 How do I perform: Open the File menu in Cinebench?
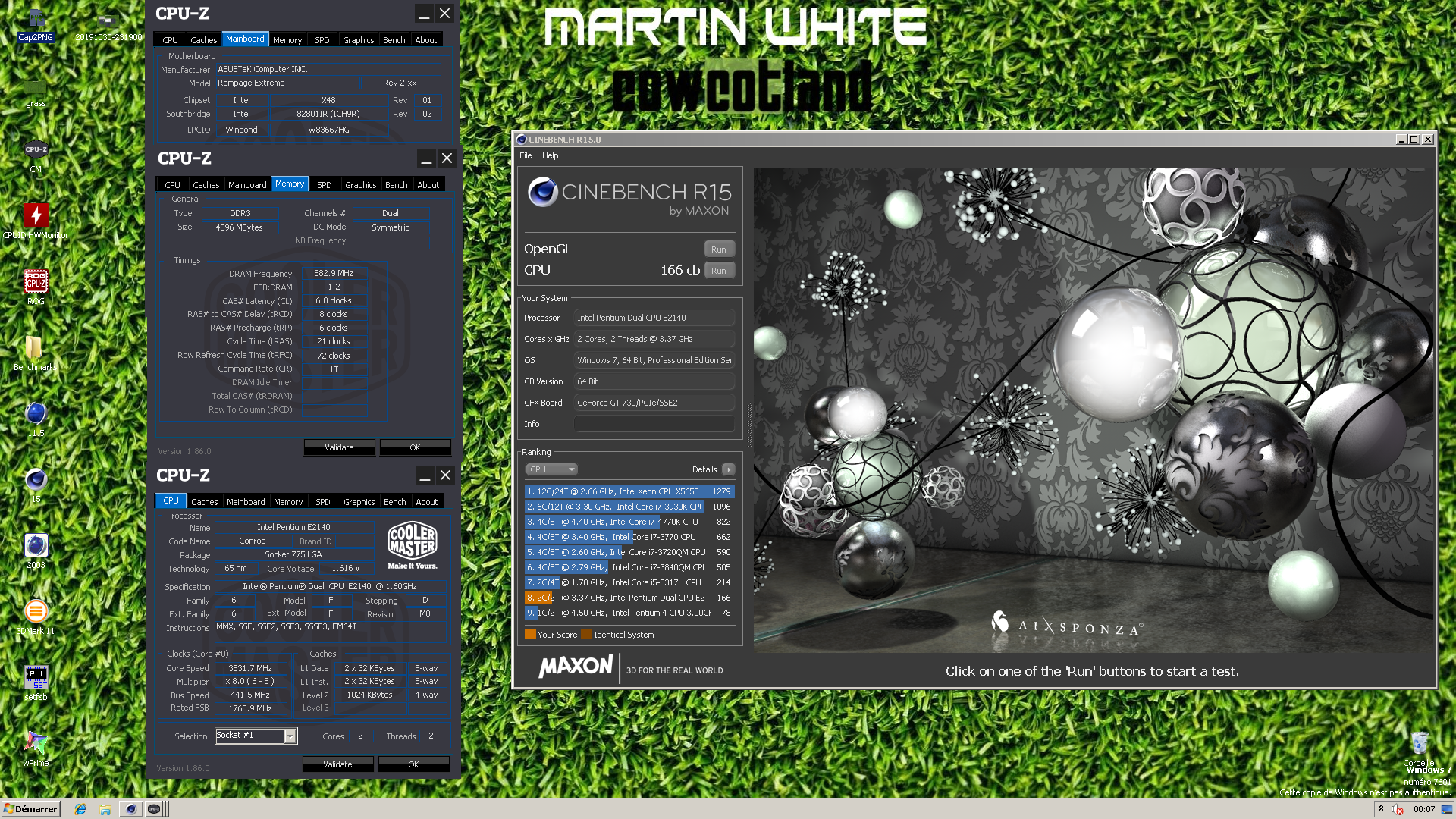[x=526, y=155]
